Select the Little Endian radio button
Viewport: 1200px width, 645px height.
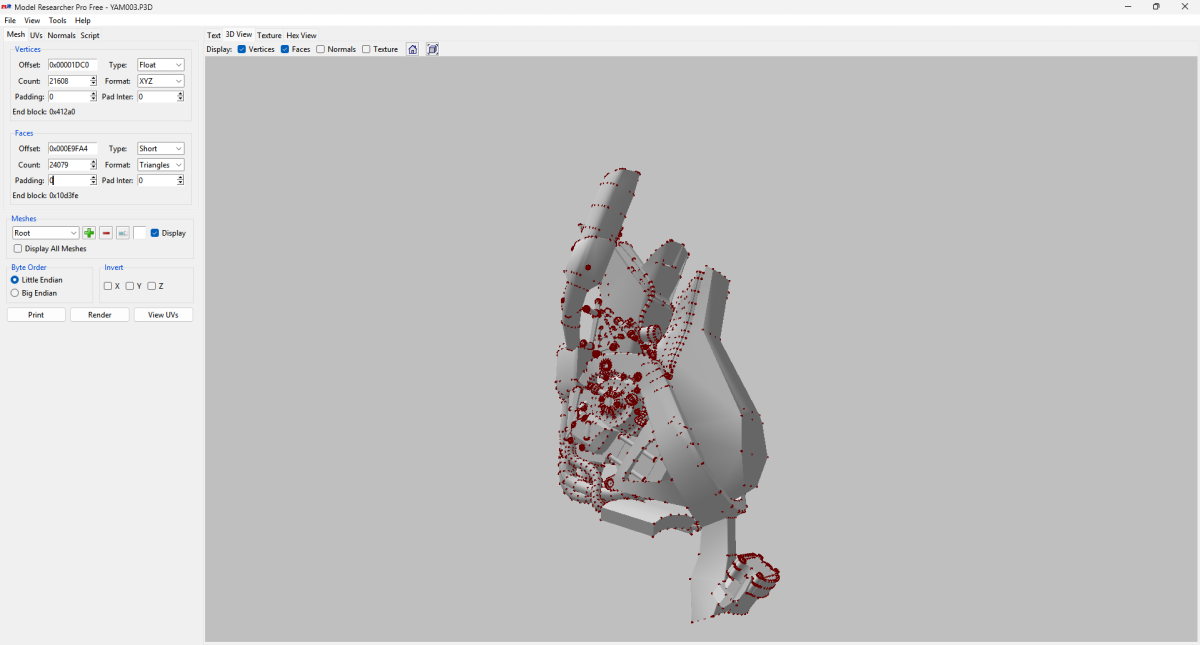[15, 280]
